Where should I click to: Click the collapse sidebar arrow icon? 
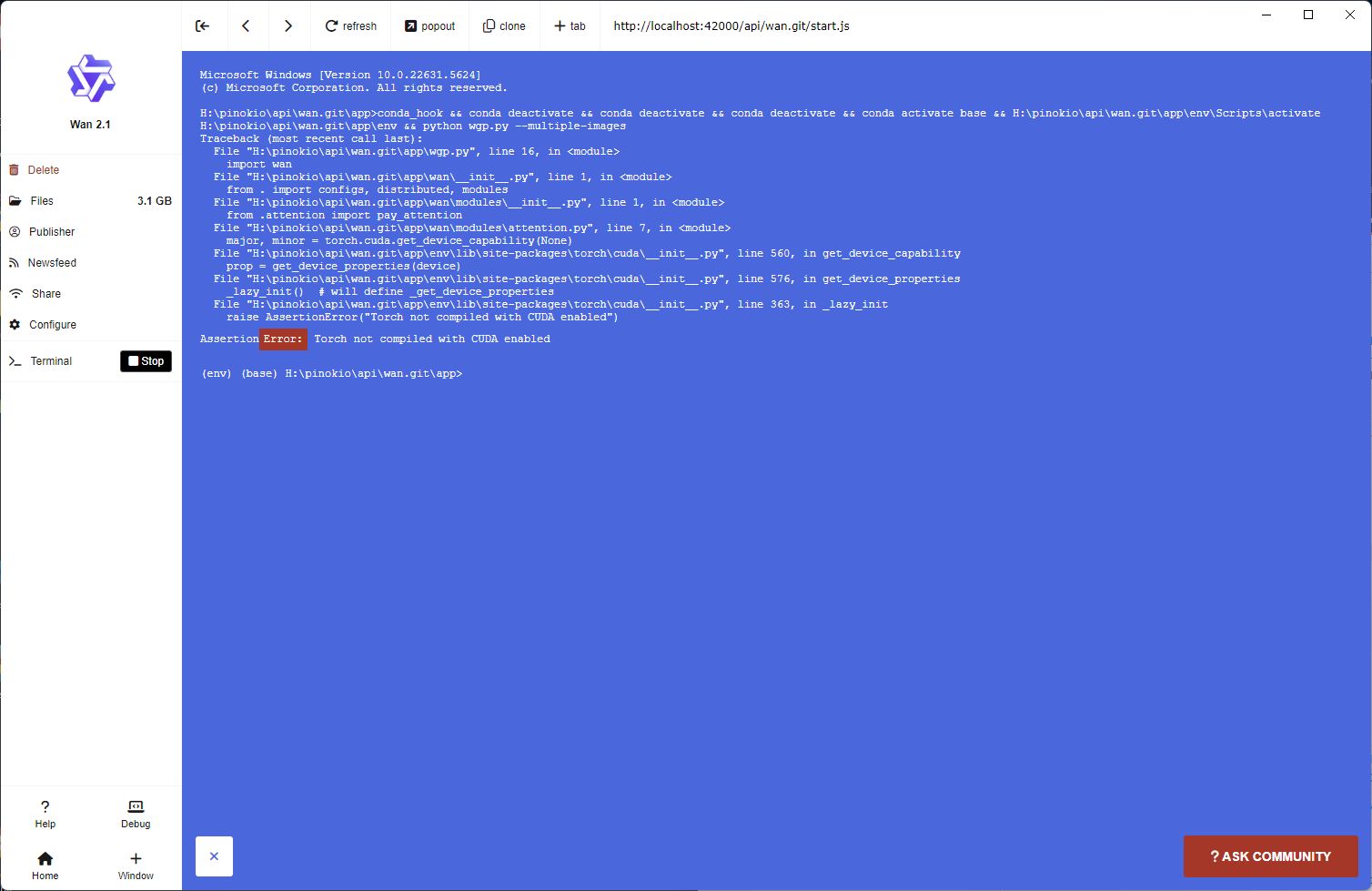(202, 25)
